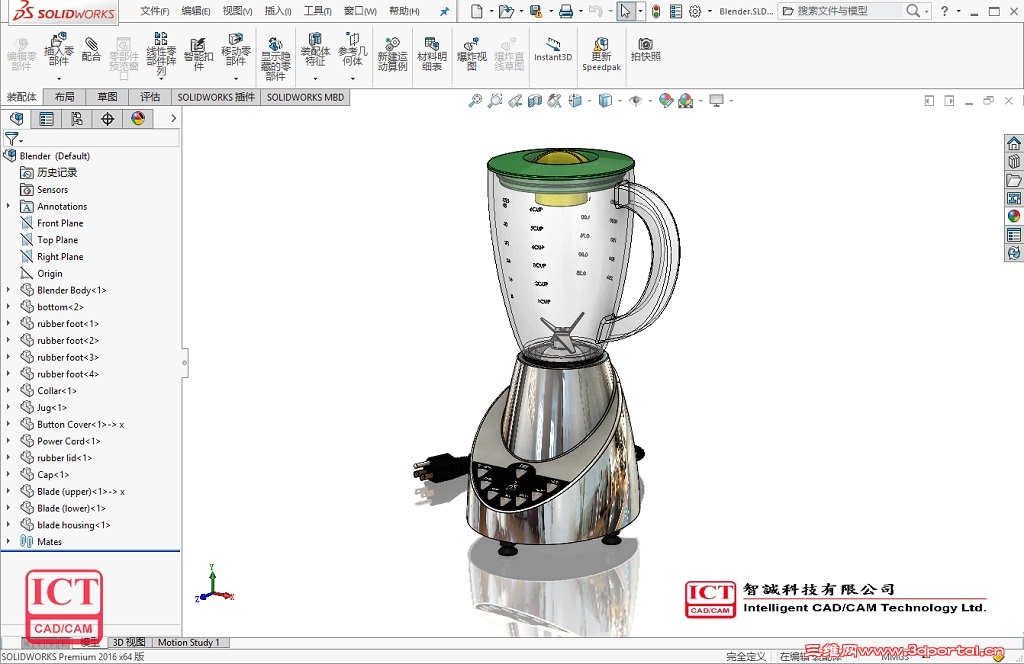Click the Rebuild traffic light icon
The height and width of the screenshot is (664, 1024).
[x=656, y=11]
